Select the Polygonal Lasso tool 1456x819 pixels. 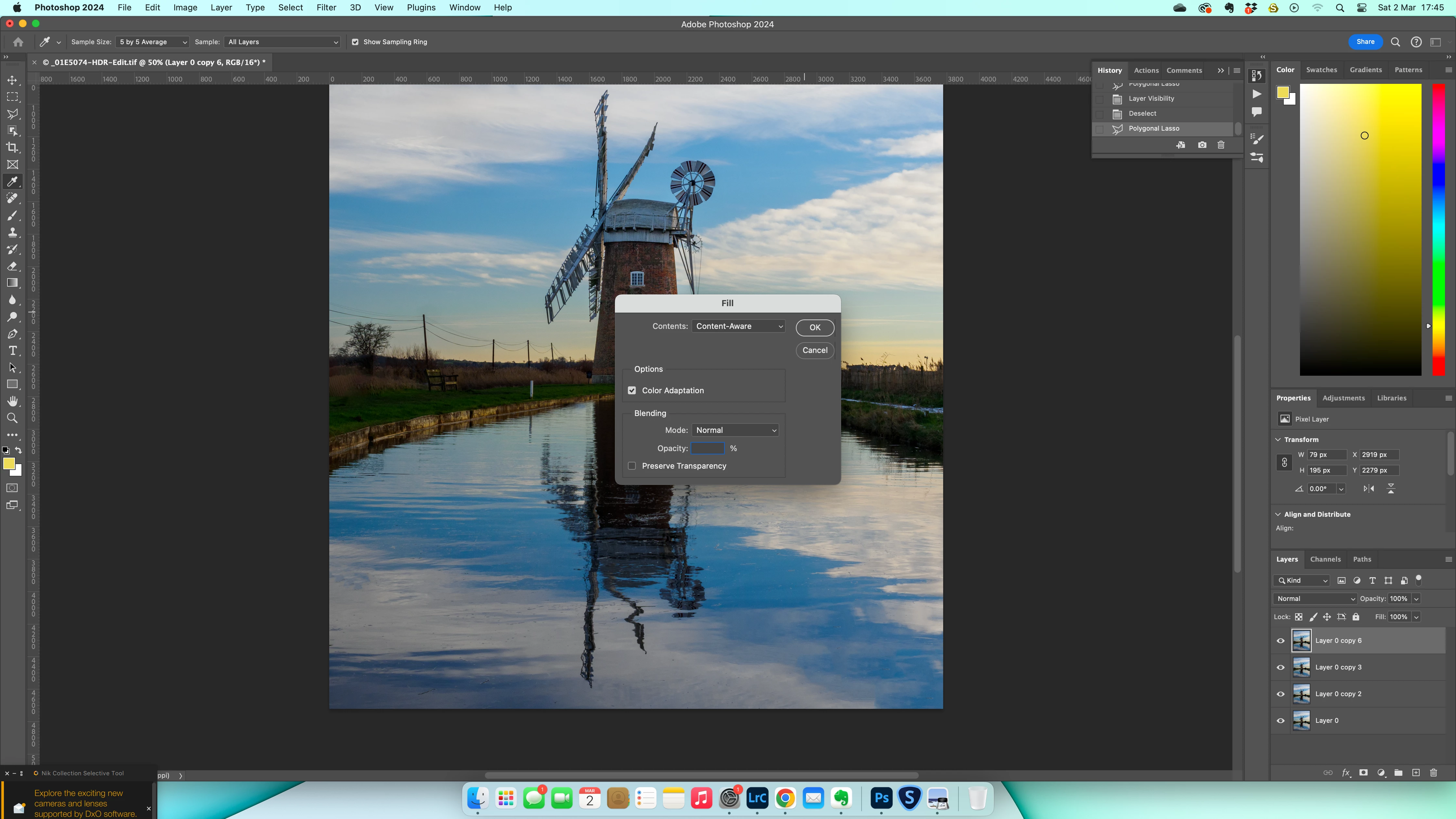pyautogui.click(x=12, y=114)
